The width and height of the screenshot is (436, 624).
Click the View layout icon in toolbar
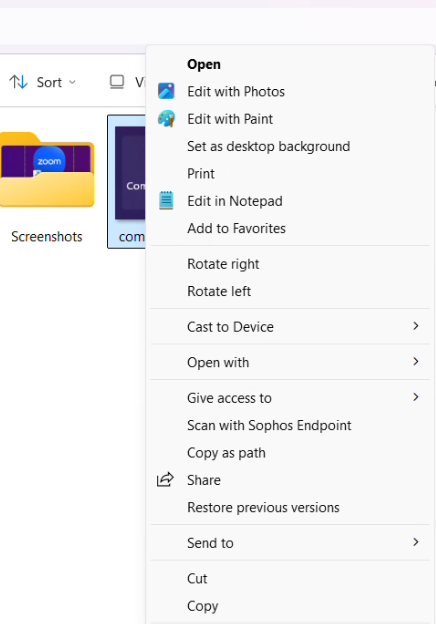pos(117,82)
